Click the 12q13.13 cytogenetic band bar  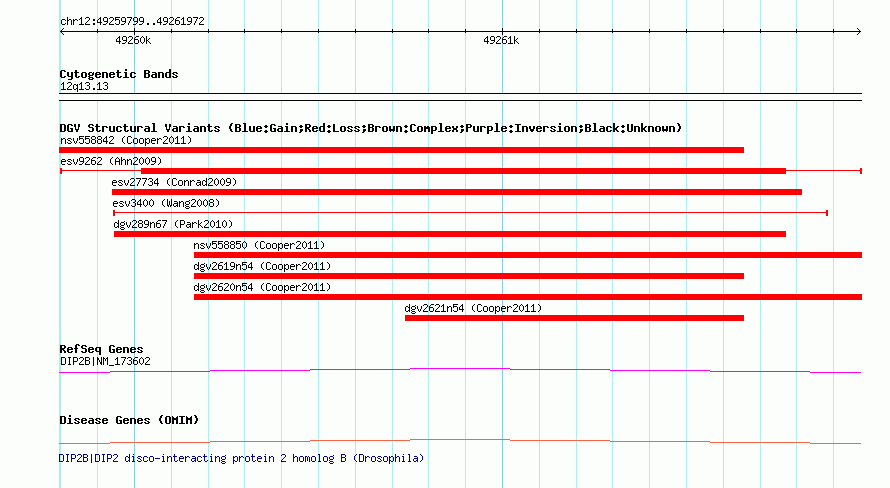pyautogui.click(x=460, y=97)
